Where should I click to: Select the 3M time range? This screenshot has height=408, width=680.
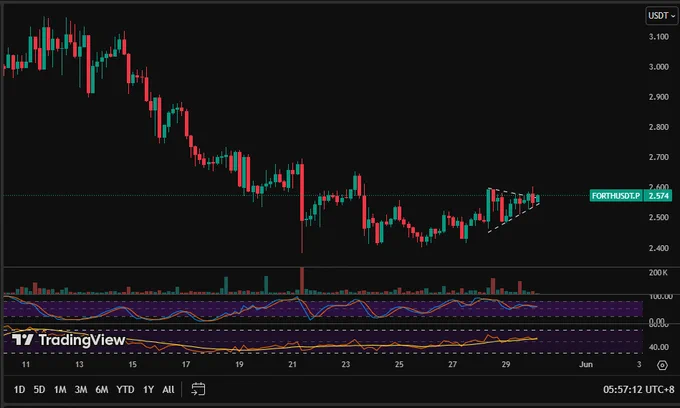coord(81,389)
